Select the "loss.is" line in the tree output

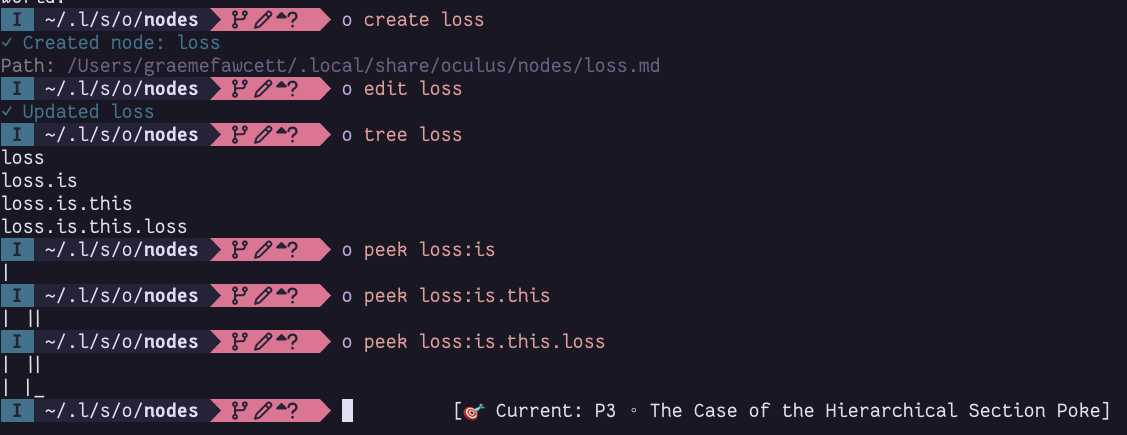click(39, 181)
